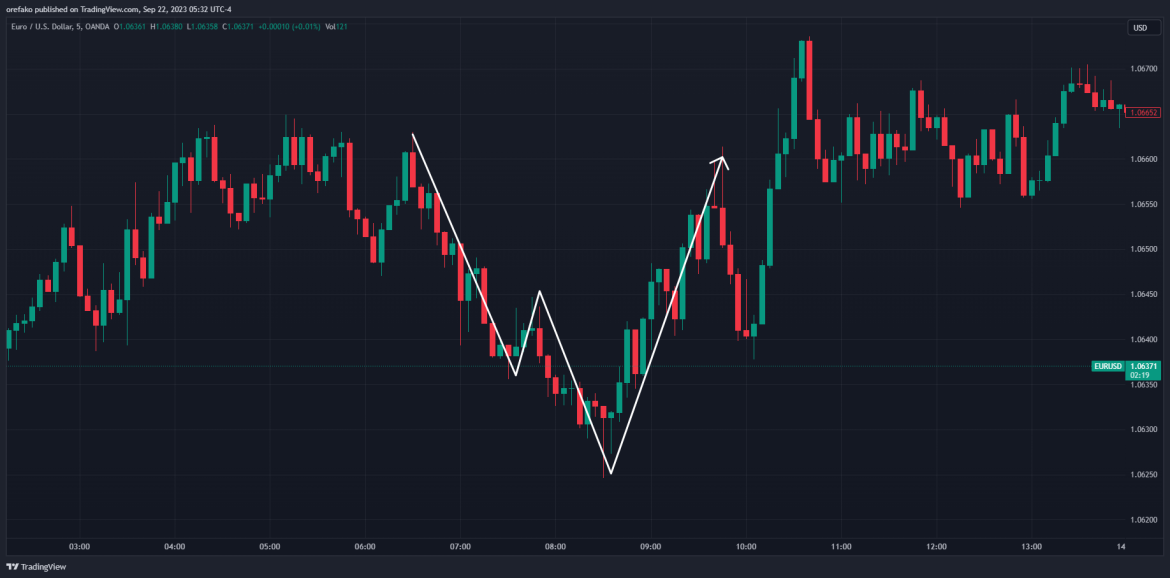Click the low price value 1.06358
The height and width of the screenshot is (578, 1170).
point(206,27)
